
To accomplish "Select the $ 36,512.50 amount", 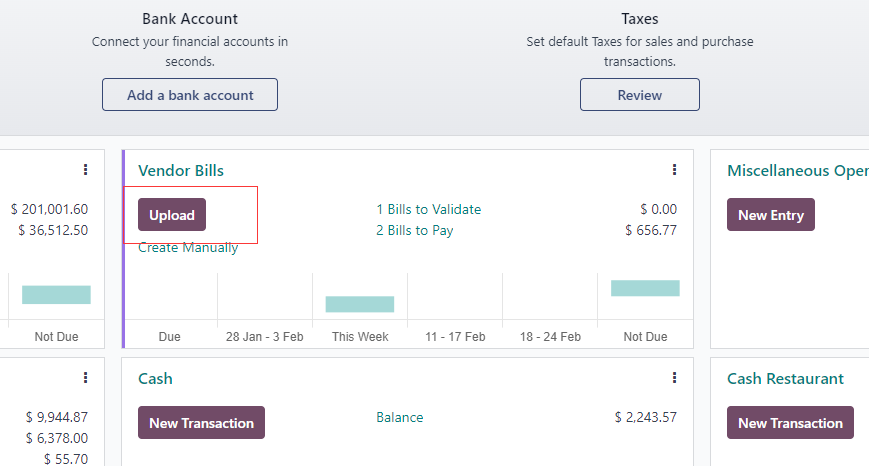I will pyautogui.click(x=53, y=231).
